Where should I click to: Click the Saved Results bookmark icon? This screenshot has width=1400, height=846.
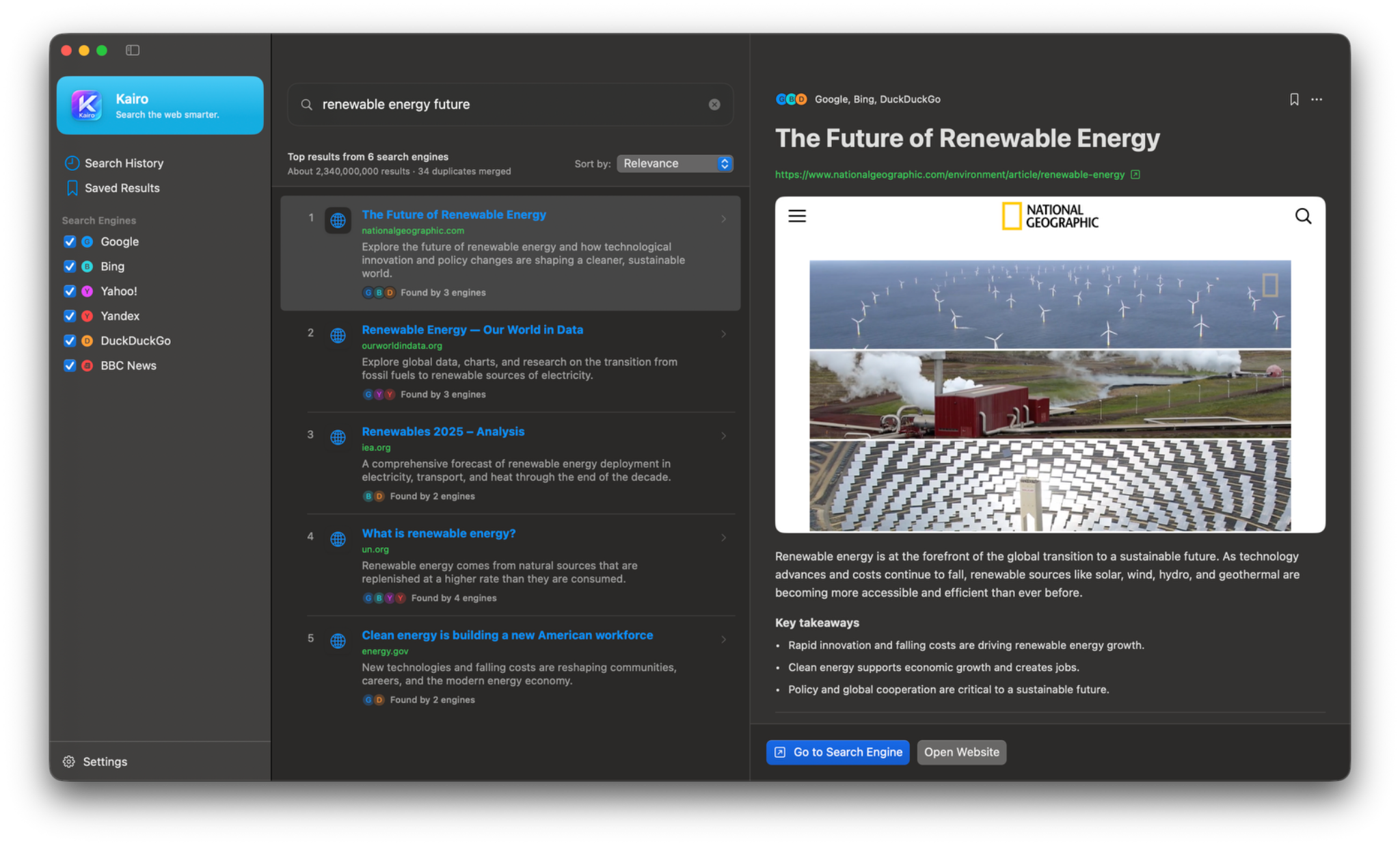pos(72,188)
